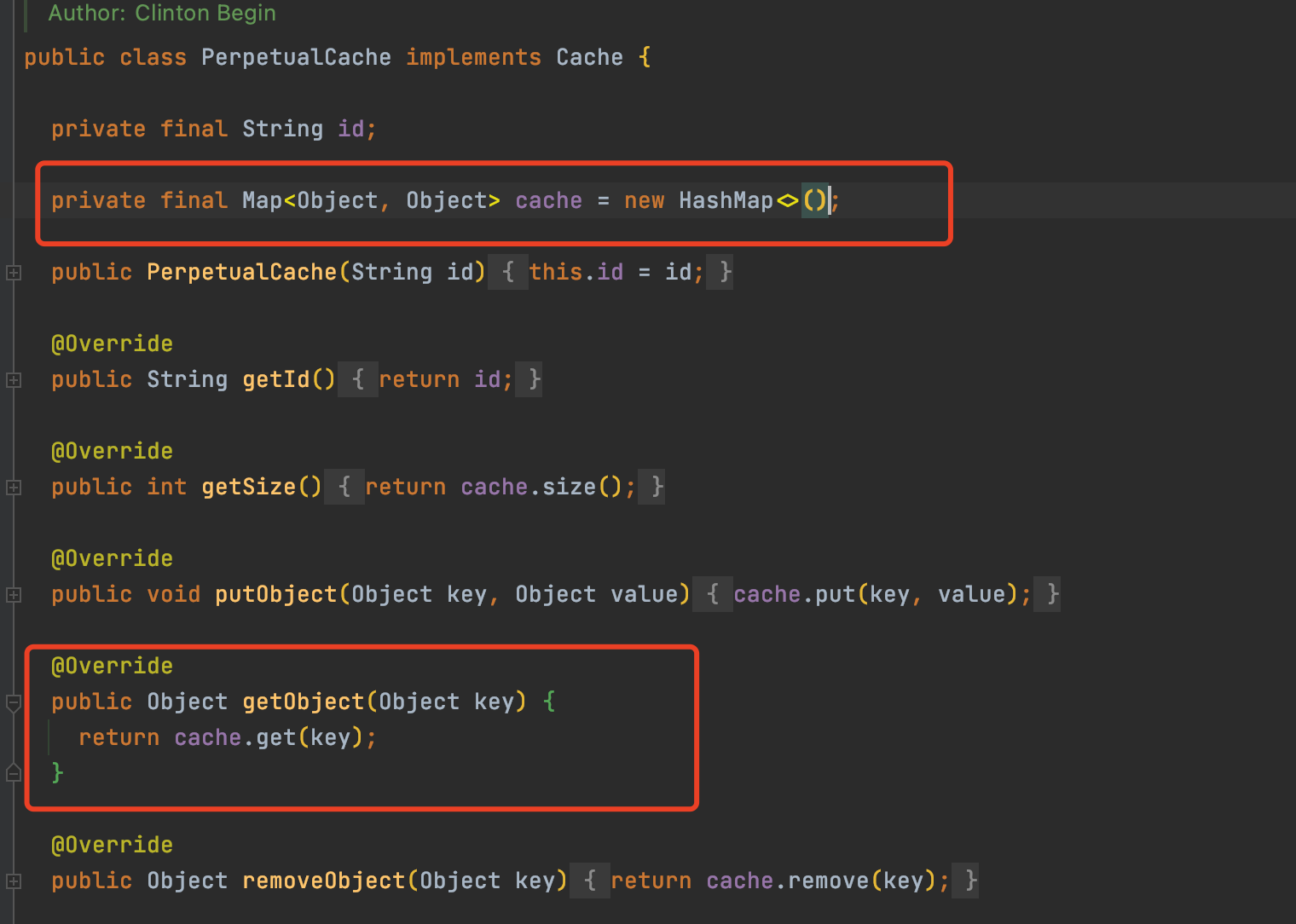Click the id field in 'private final String id'
This screenshot has height=924, width=1296.
click(351, 129)
